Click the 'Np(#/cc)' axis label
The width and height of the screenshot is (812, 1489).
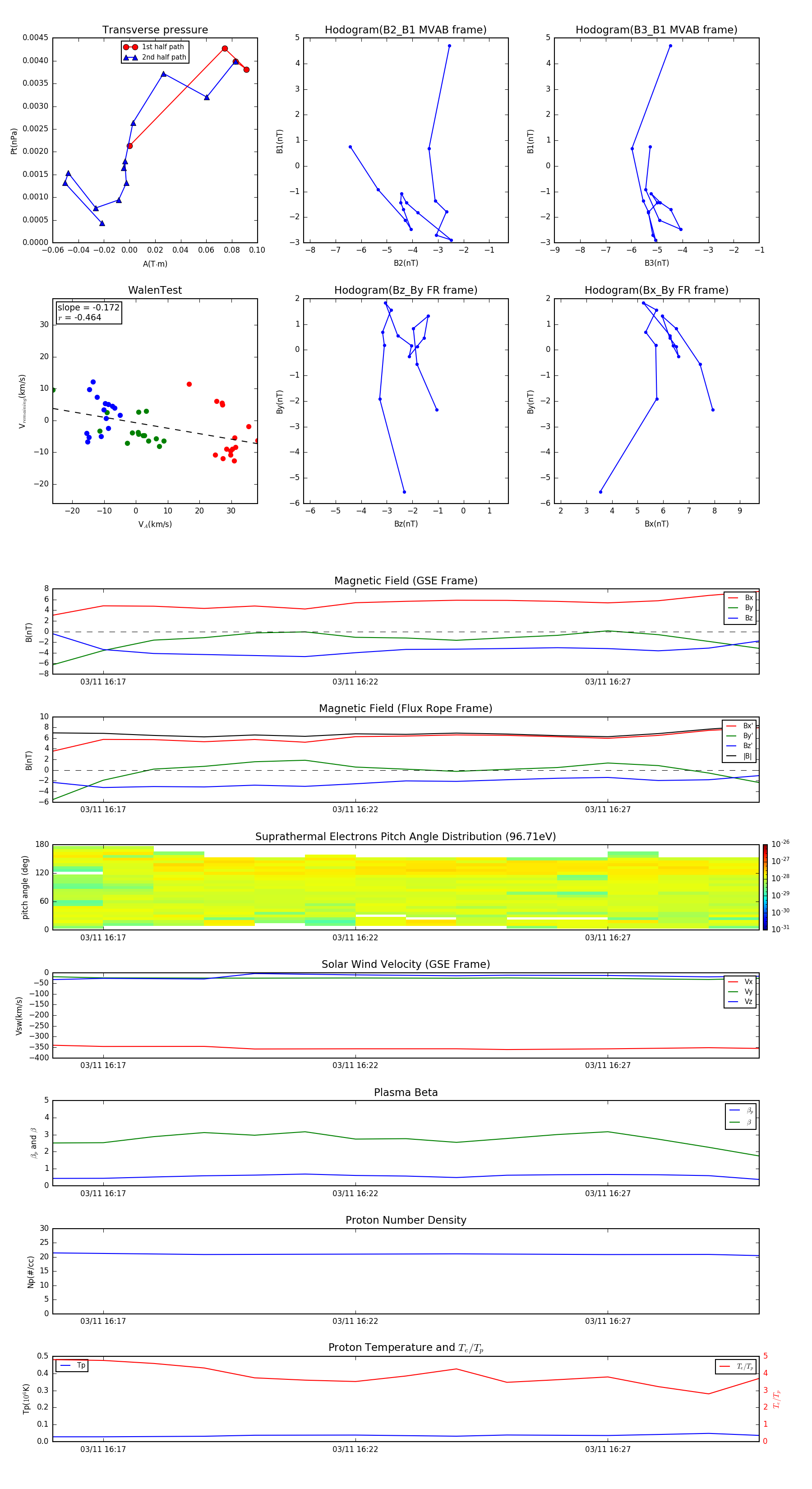click(31, 1272)
